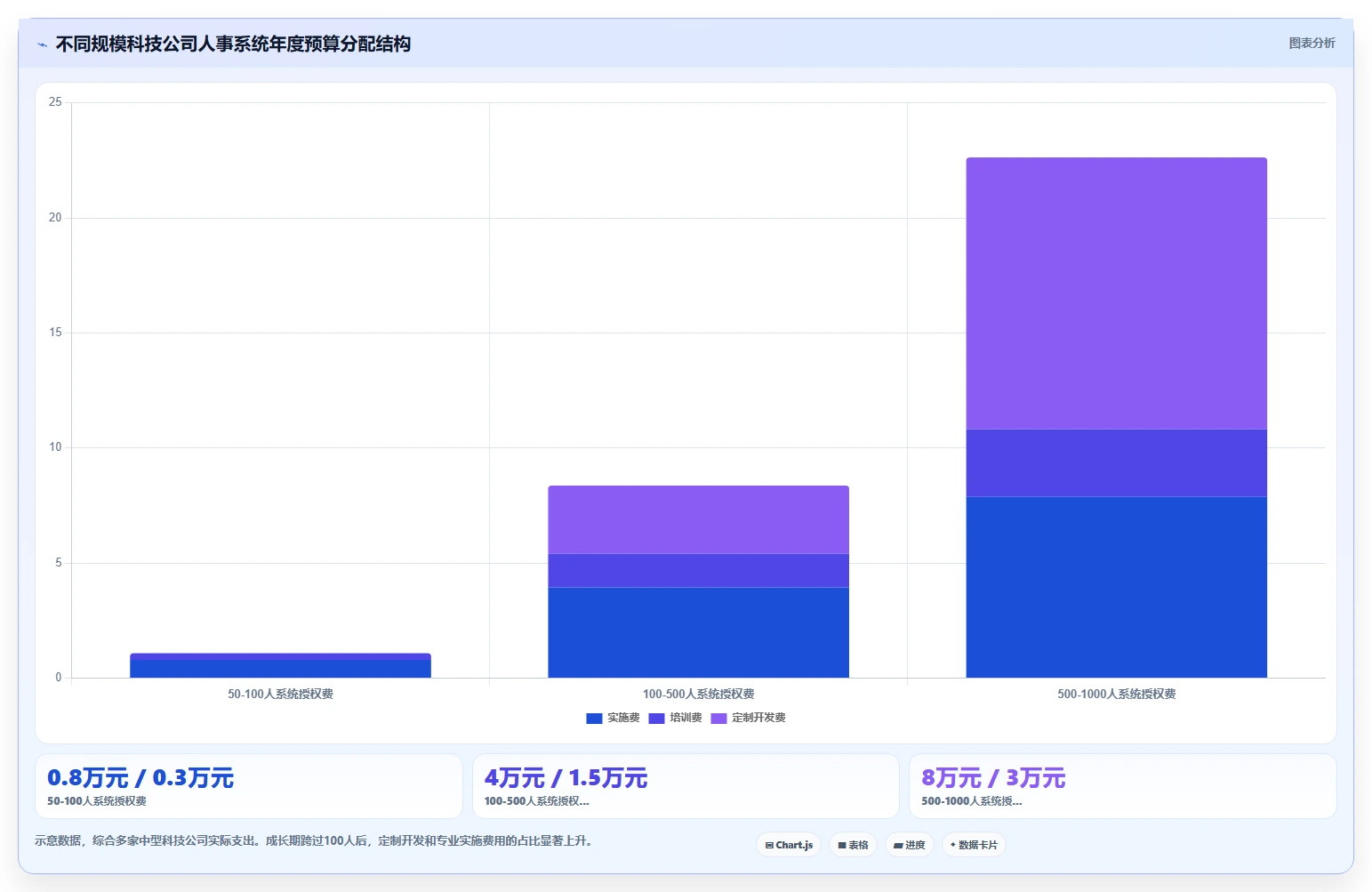This screenshot has height=892, width=1372.
Task: Switch to the 进度 tag
Action: 909,845
